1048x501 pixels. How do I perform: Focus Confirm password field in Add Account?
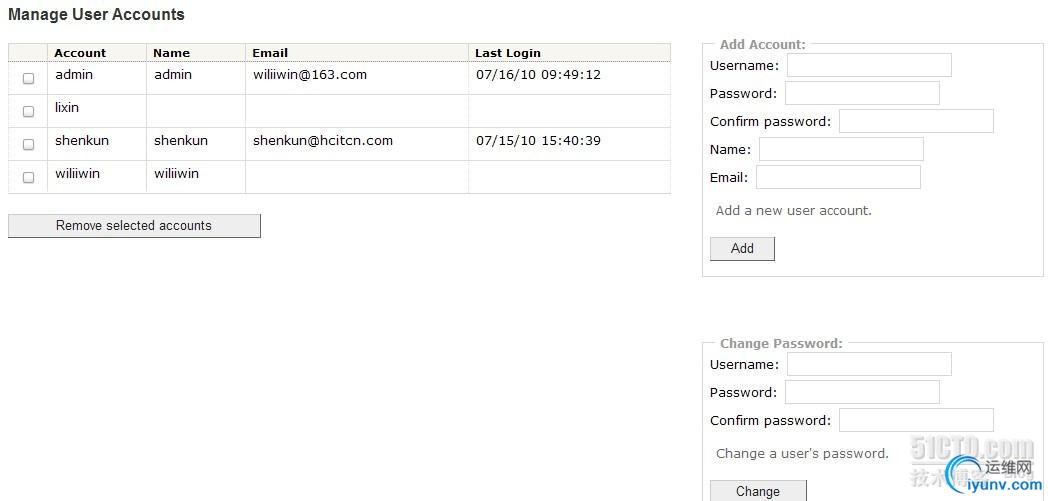pos(916,122)
